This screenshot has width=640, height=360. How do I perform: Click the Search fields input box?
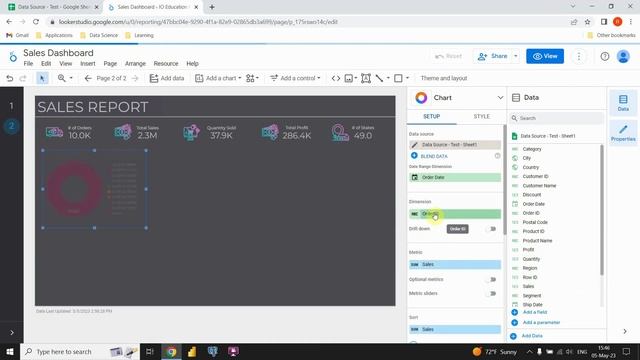click(557, 118)
